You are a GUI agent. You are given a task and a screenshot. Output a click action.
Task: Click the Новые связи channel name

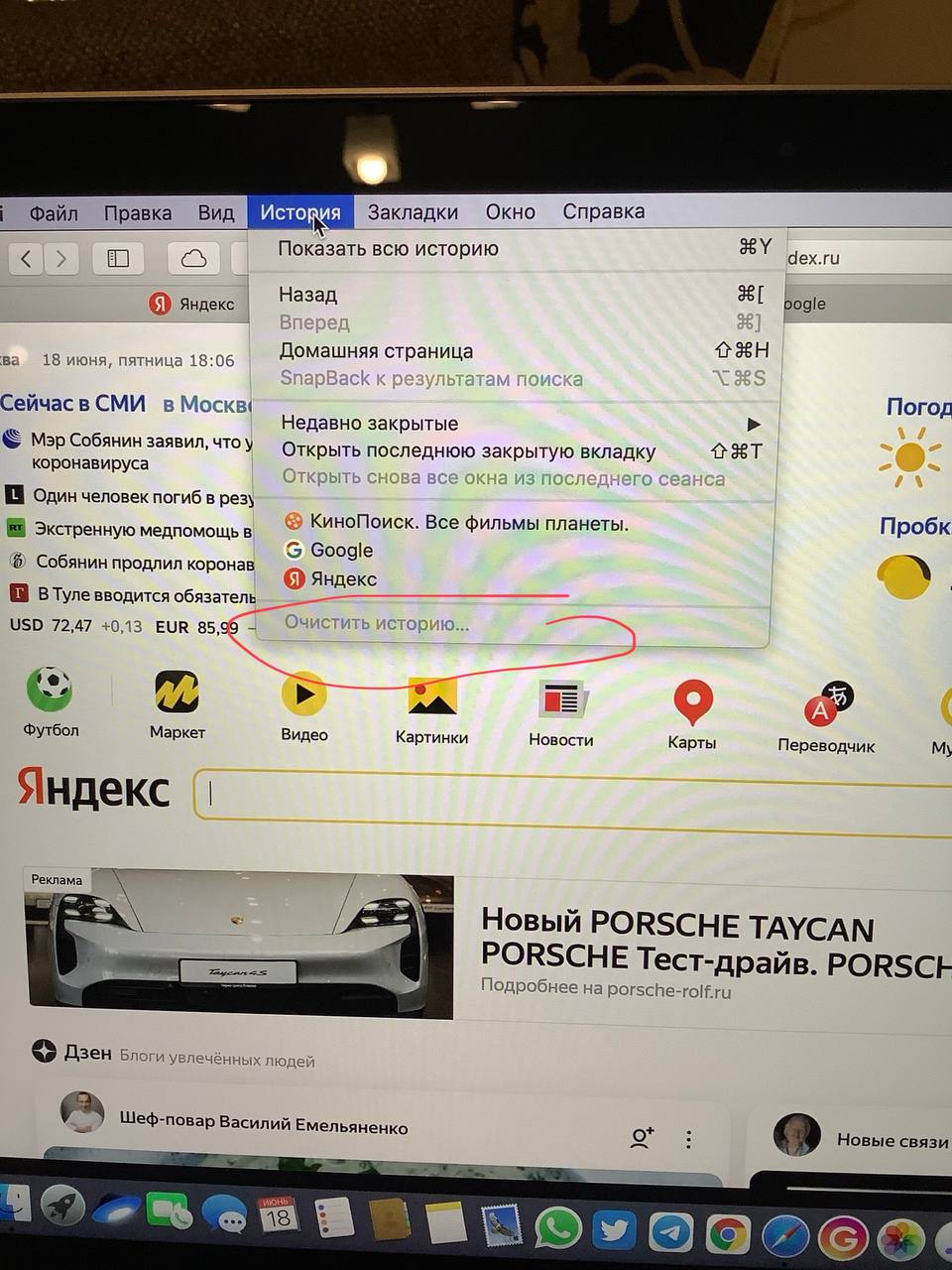pyautogui.click(x=892, y=1141)
